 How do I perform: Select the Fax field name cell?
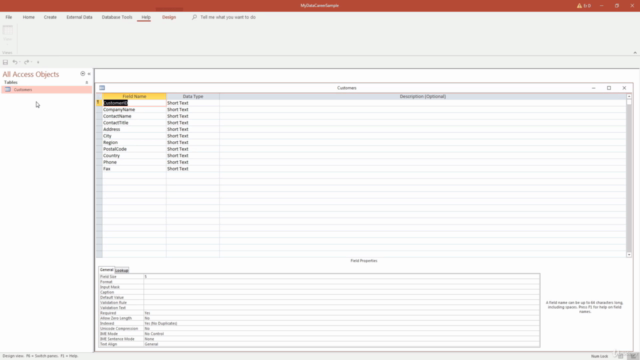click(134, 169)
